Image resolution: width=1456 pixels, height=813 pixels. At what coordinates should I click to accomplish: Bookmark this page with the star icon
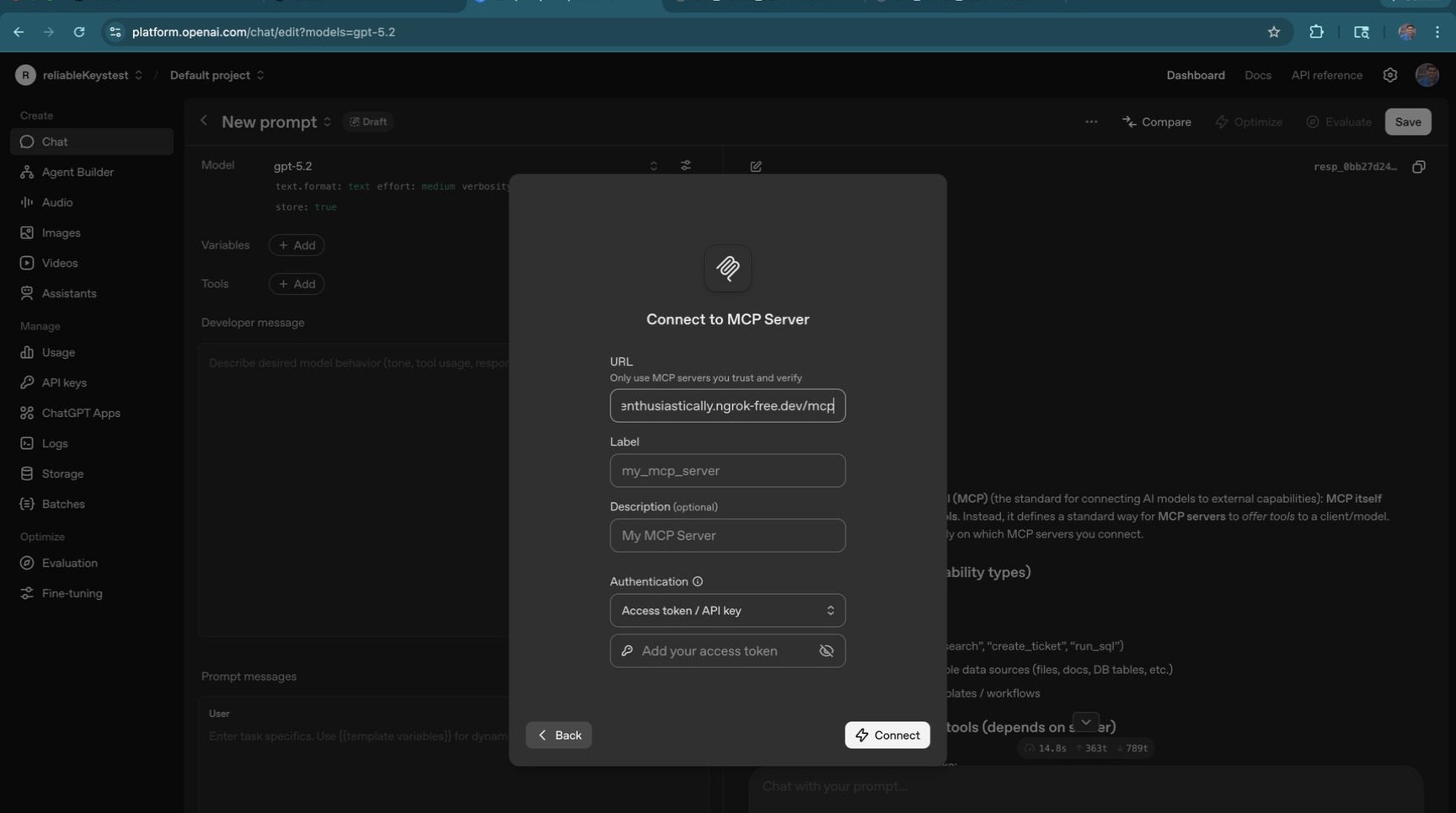[x=1274, y=32]
